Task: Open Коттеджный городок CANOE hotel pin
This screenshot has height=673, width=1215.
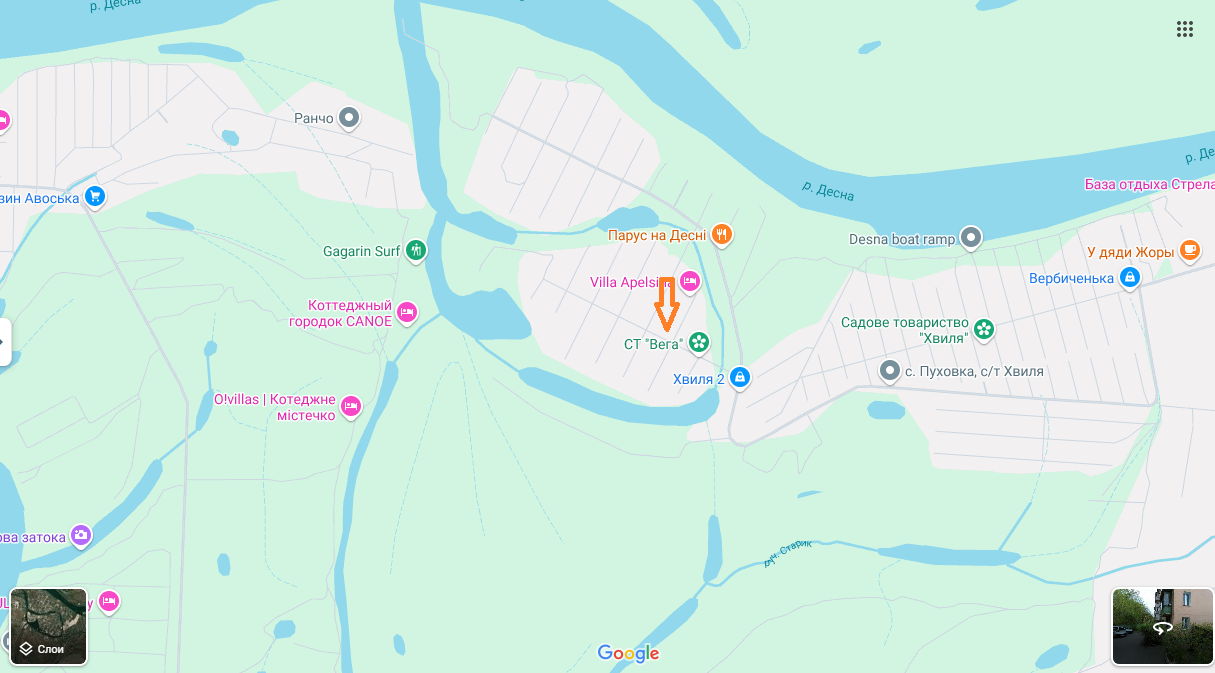Action: 406,312
